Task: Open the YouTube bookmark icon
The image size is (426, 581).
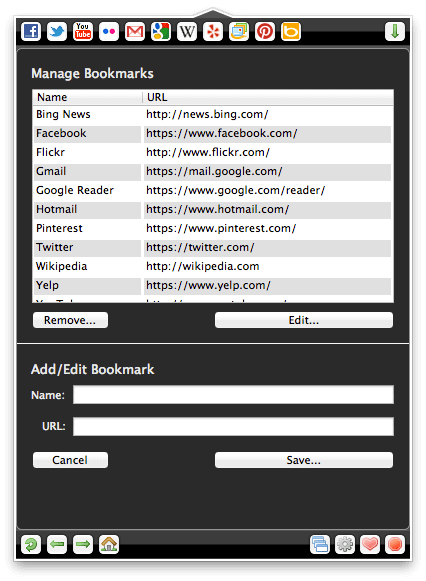Action: (83, 31)
